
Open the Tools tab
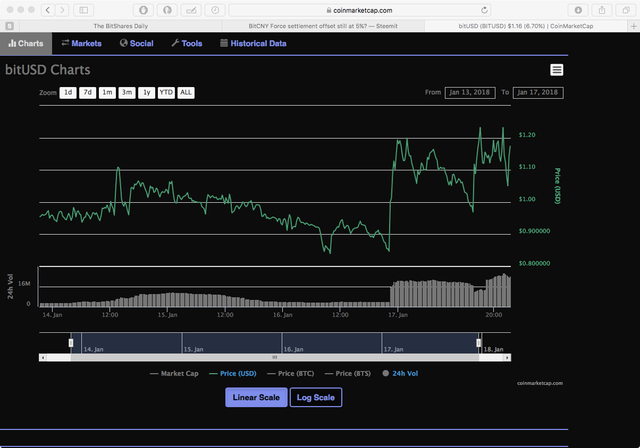[187, 43]
